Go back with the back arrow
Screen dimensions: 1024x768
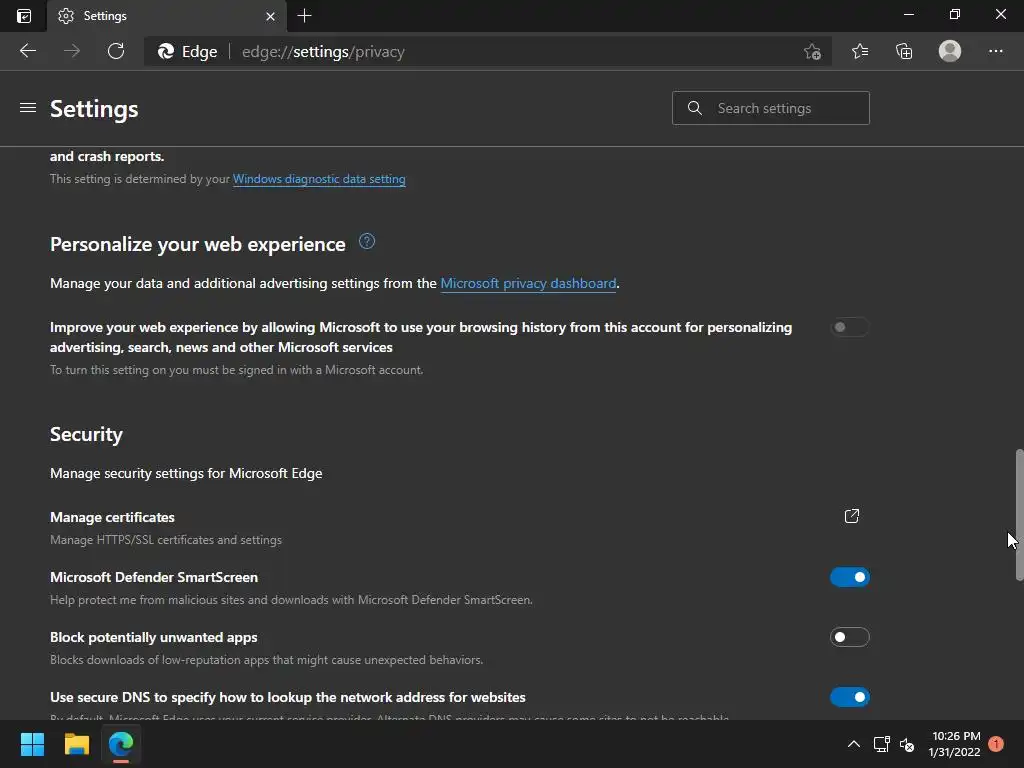28,51
